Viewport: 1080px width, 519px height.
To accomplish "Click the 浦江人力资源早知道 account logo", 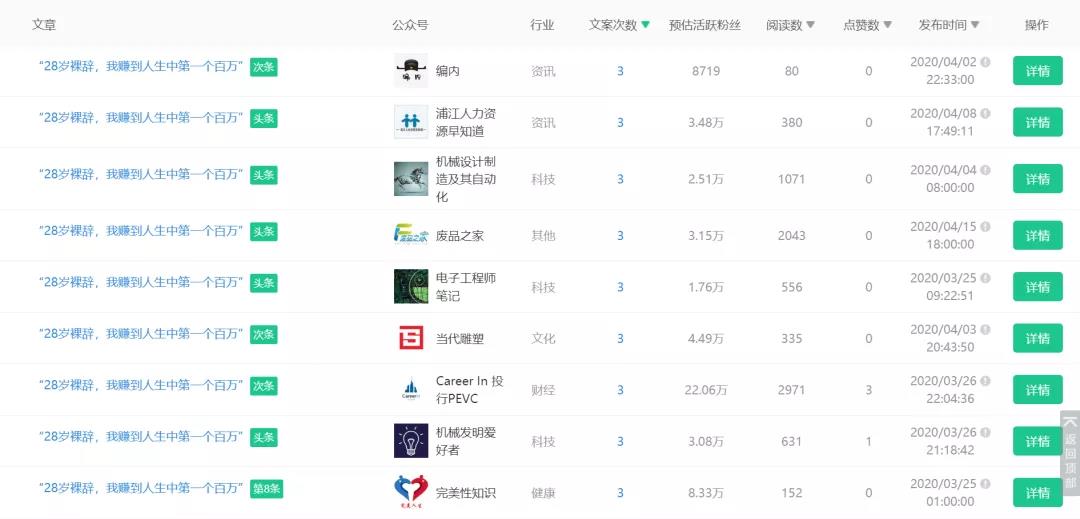I will coord(410,122).
